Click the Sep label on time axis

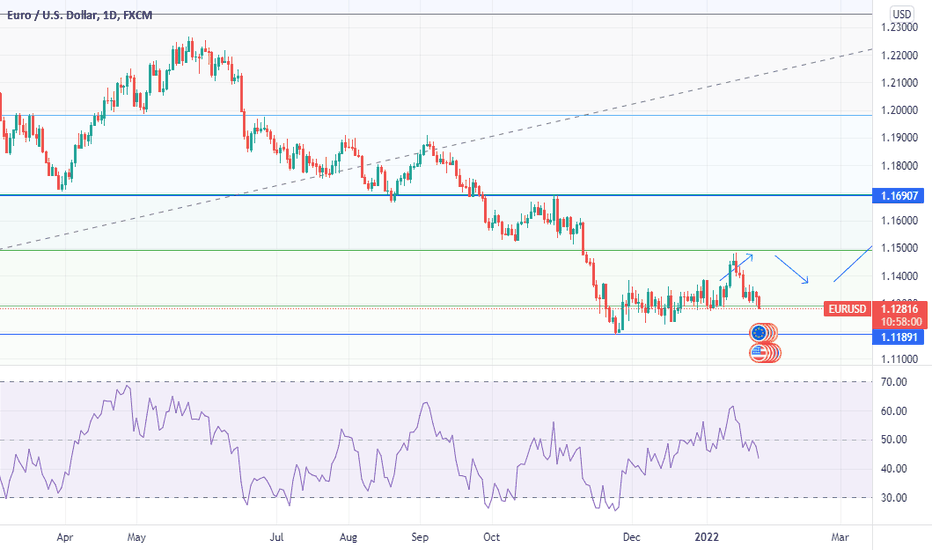[x=420, y=538]
